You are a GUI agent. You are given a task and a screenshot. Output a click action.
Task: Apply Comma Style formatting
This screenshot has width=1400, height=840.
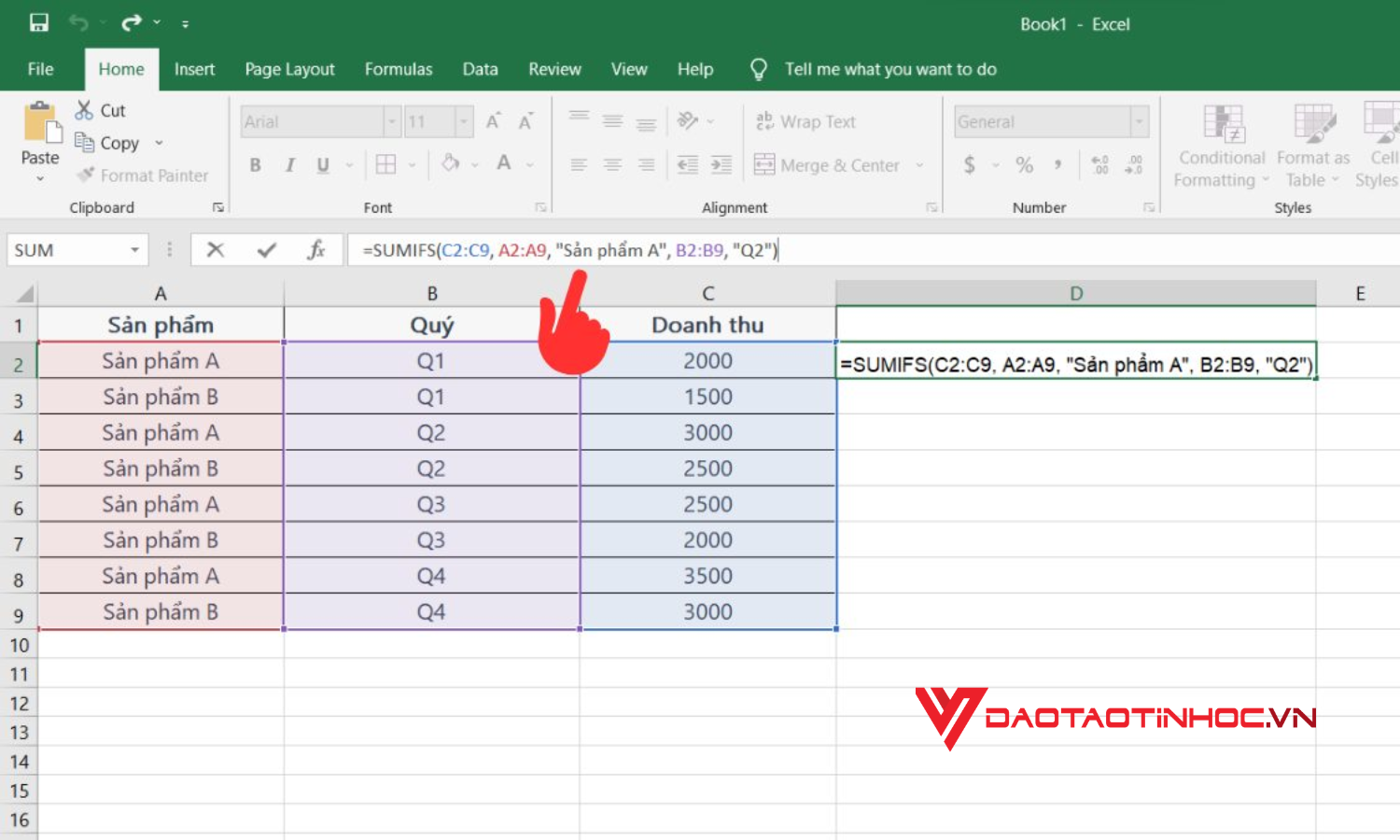point(1057,165)
